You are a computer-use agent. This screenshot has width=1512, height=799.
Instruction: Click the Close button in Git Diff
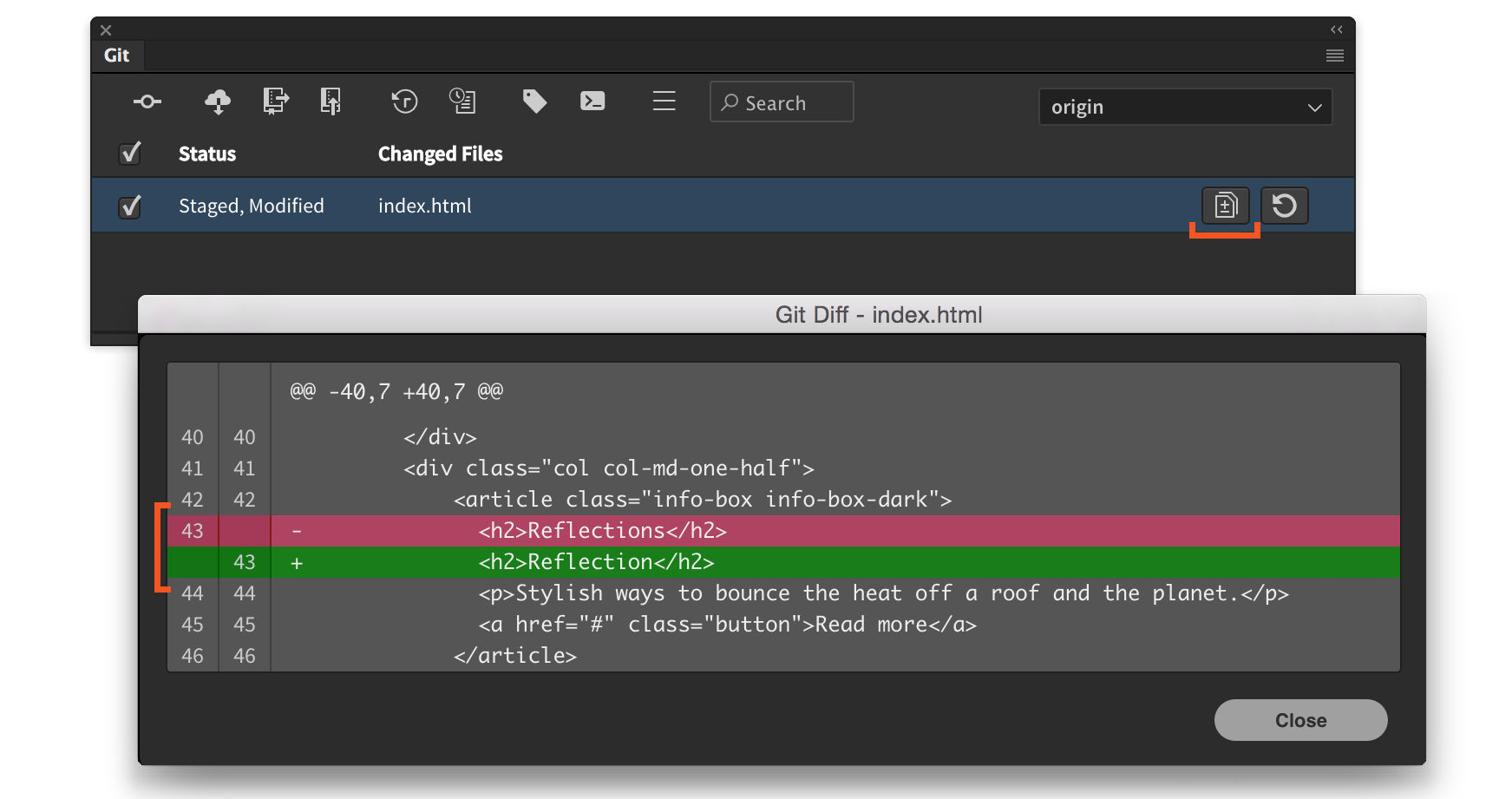click(x=1301, y=720)
